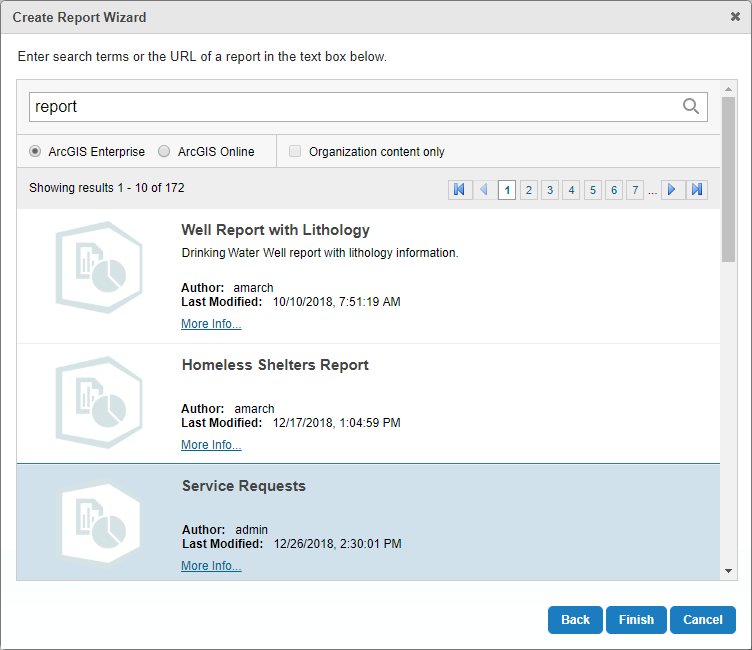
Task: Select the ArcGIS Enterprise radio button
Action: tap(36, 152)
